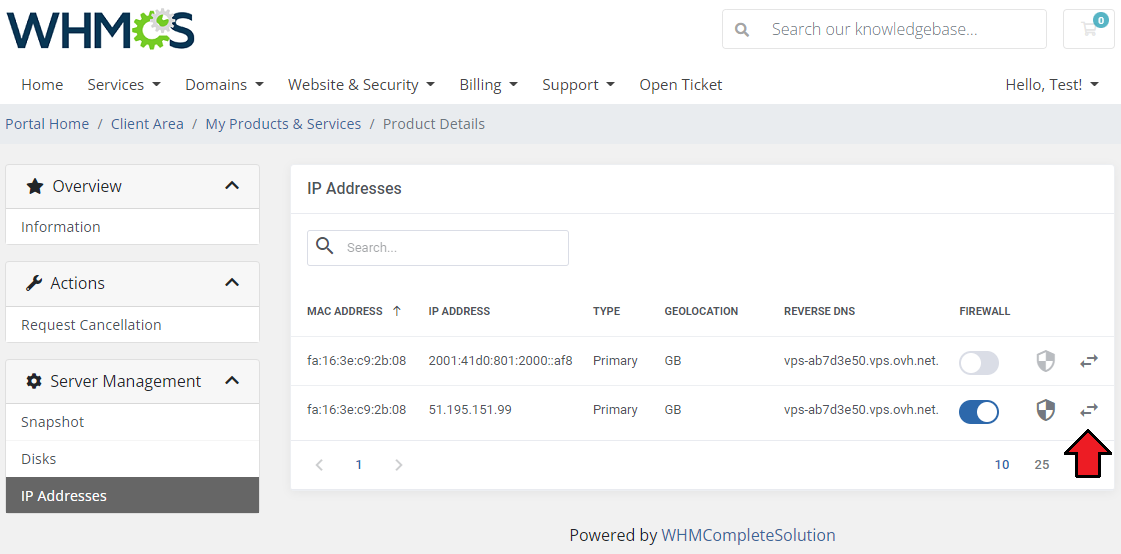Collapse the Overview panel chevron
1121x554 pixels.
[x=232, y=186]
